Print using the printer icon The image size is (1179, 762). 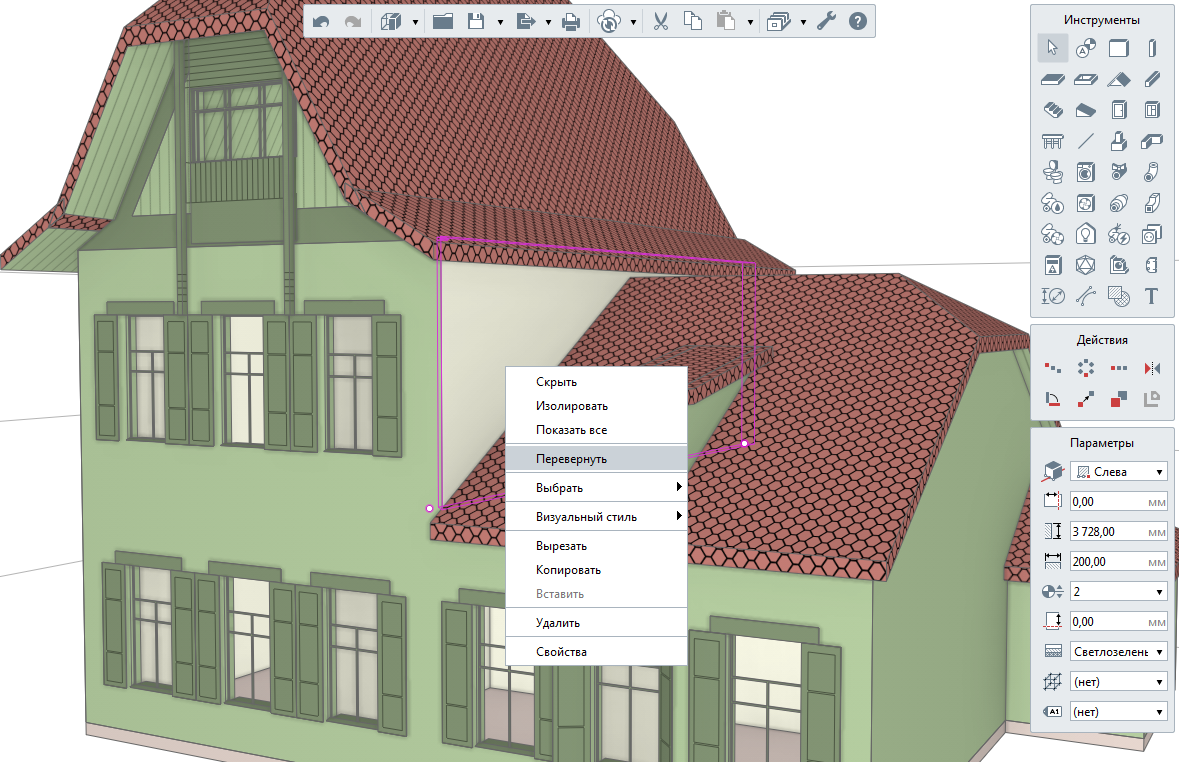[x=571, y=22]
